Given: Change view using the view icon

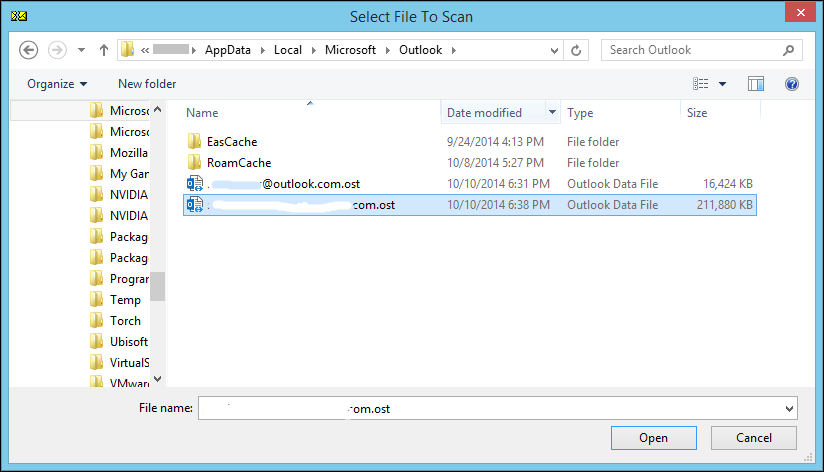Looking at the screenshot, I should pyautogui.click(x=701, y=84).
